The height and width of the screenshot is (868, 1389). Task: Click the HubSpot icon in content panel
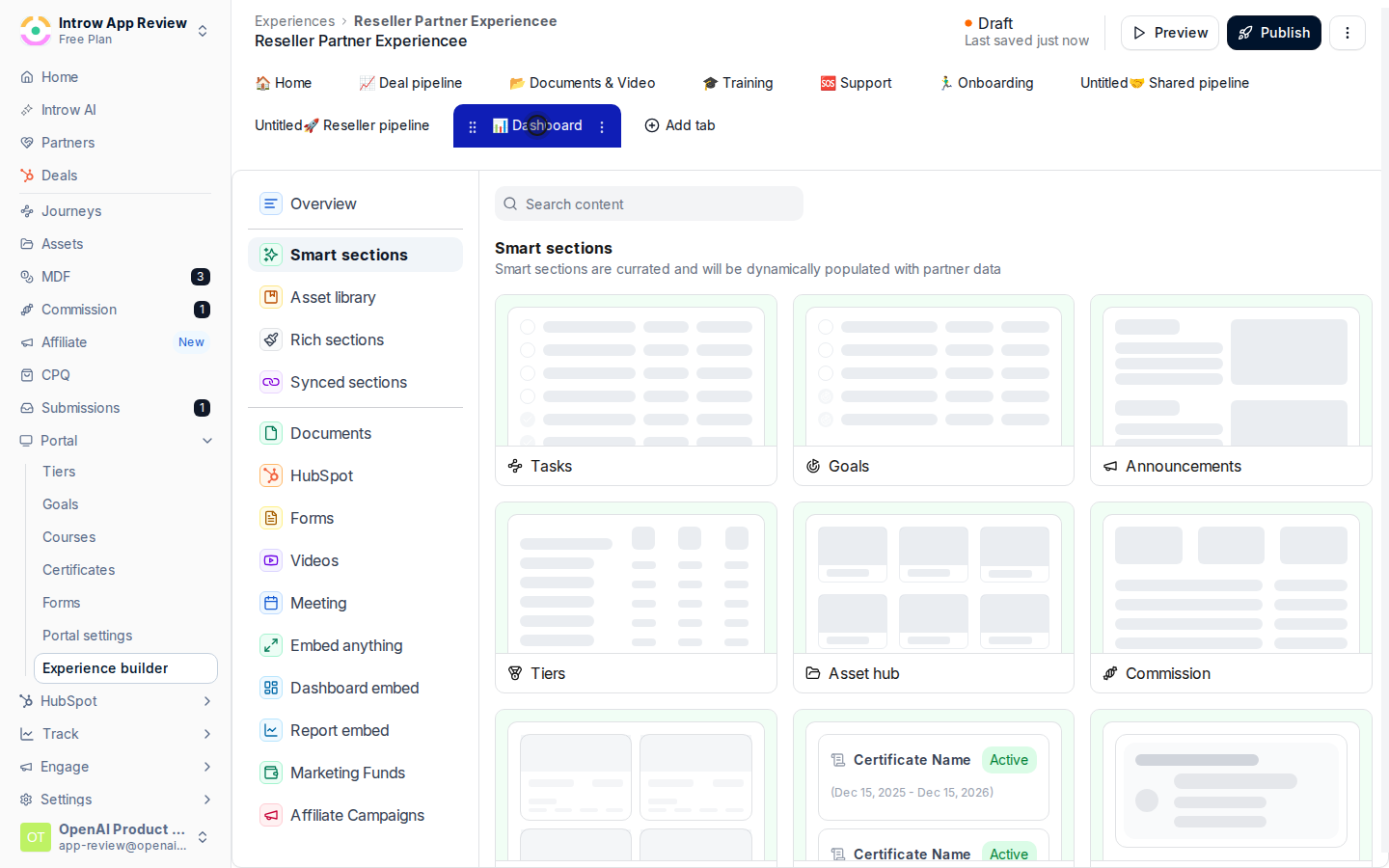[271, 475]
